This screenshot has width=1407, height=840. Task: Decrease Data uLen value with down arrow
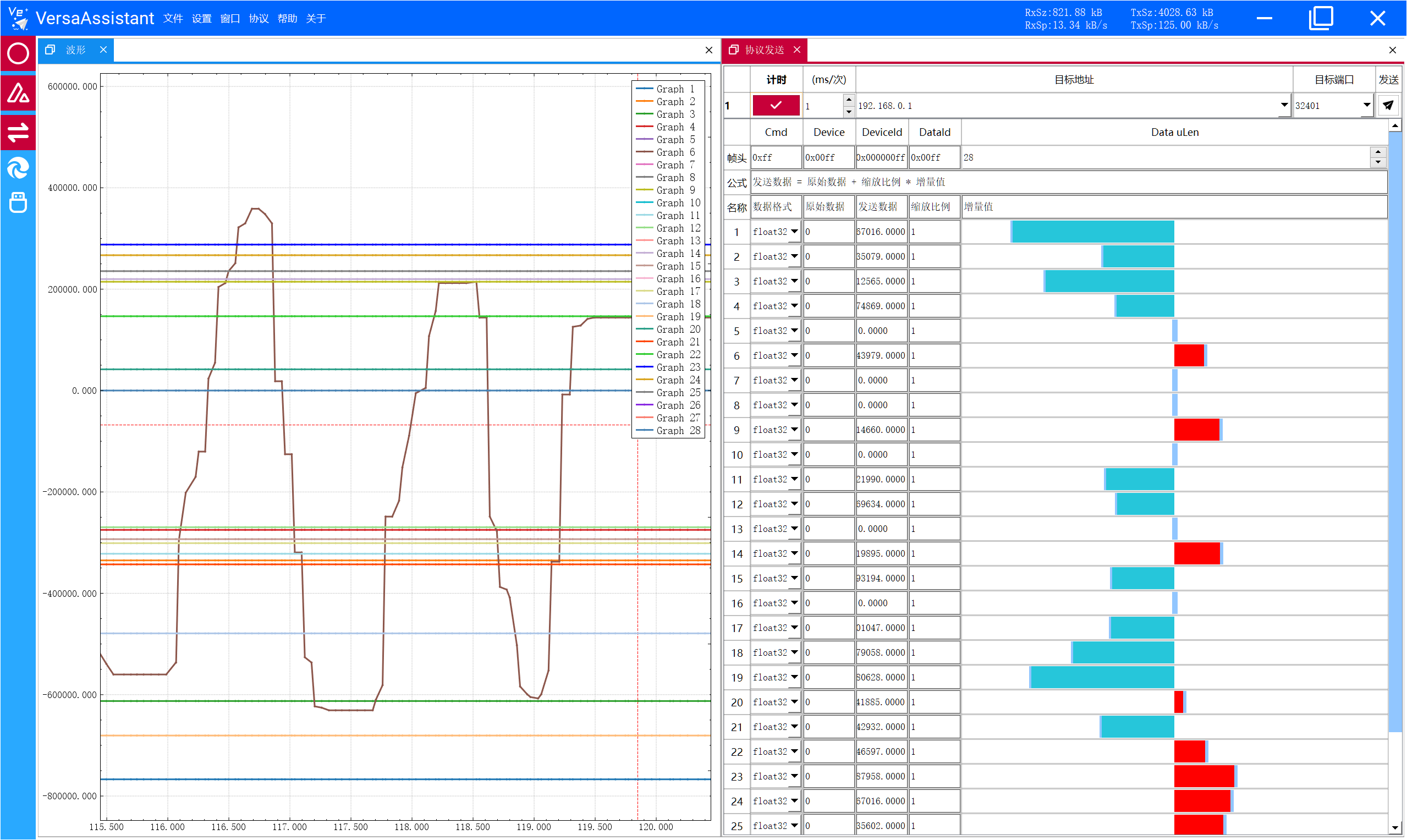(1378, 163)
